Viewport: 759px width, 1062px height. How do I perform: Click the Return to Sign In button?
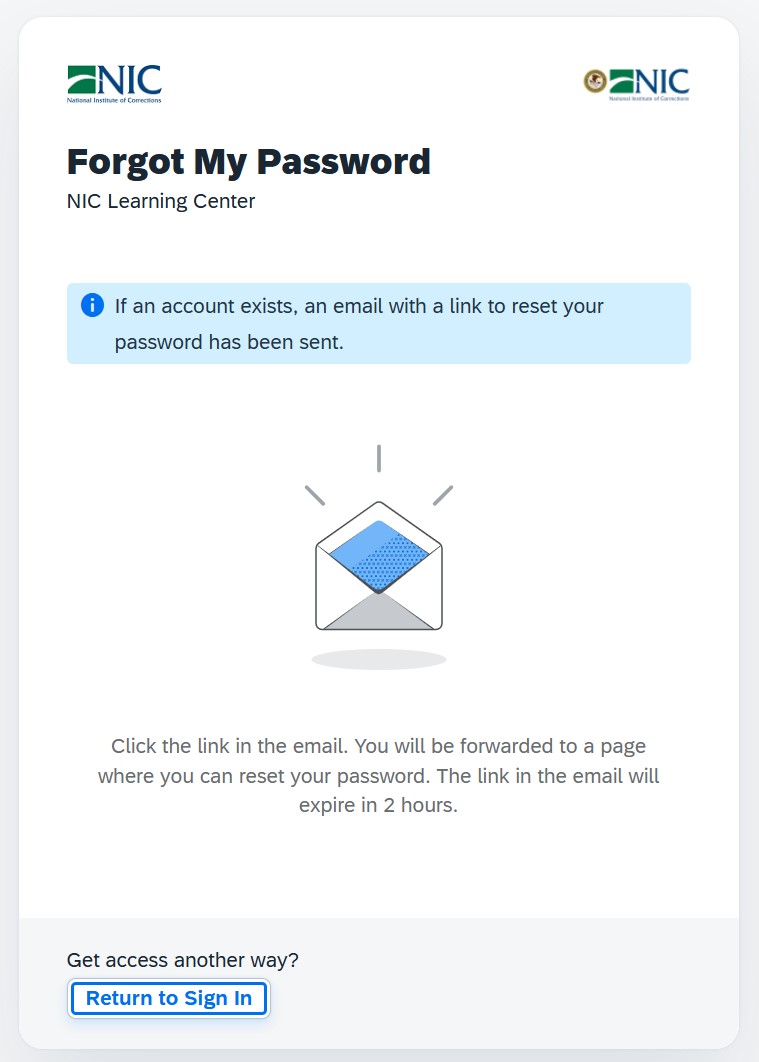point(168,998)
